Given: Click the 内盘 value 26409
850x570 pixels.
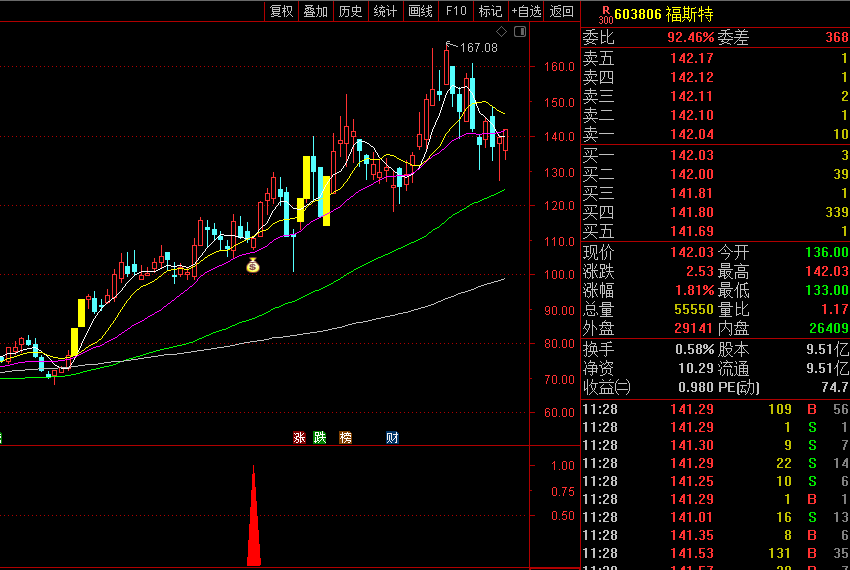Looking at the screenshot, I should pyautogui.click(x=829, y=328).
